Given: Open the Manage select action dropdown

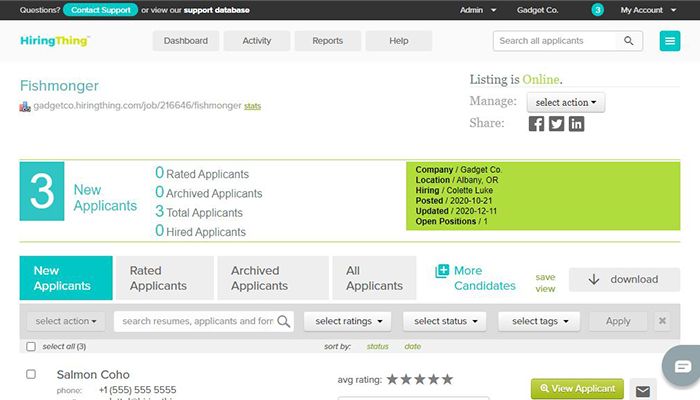Looking at the screenshot, I should [x=566, y=102].
